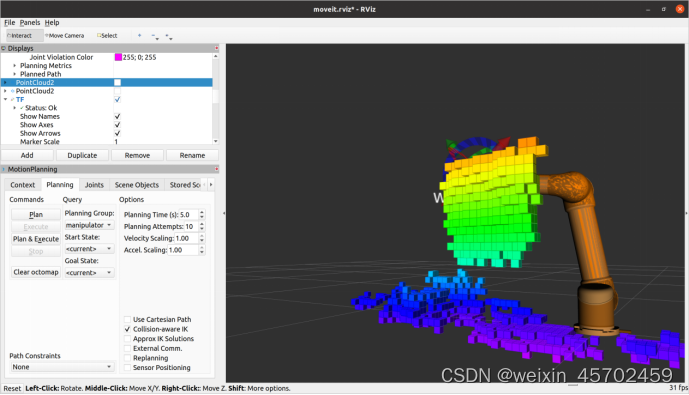Switch to the Scene Objects tab
689x395 pixels.
[137, 185]
